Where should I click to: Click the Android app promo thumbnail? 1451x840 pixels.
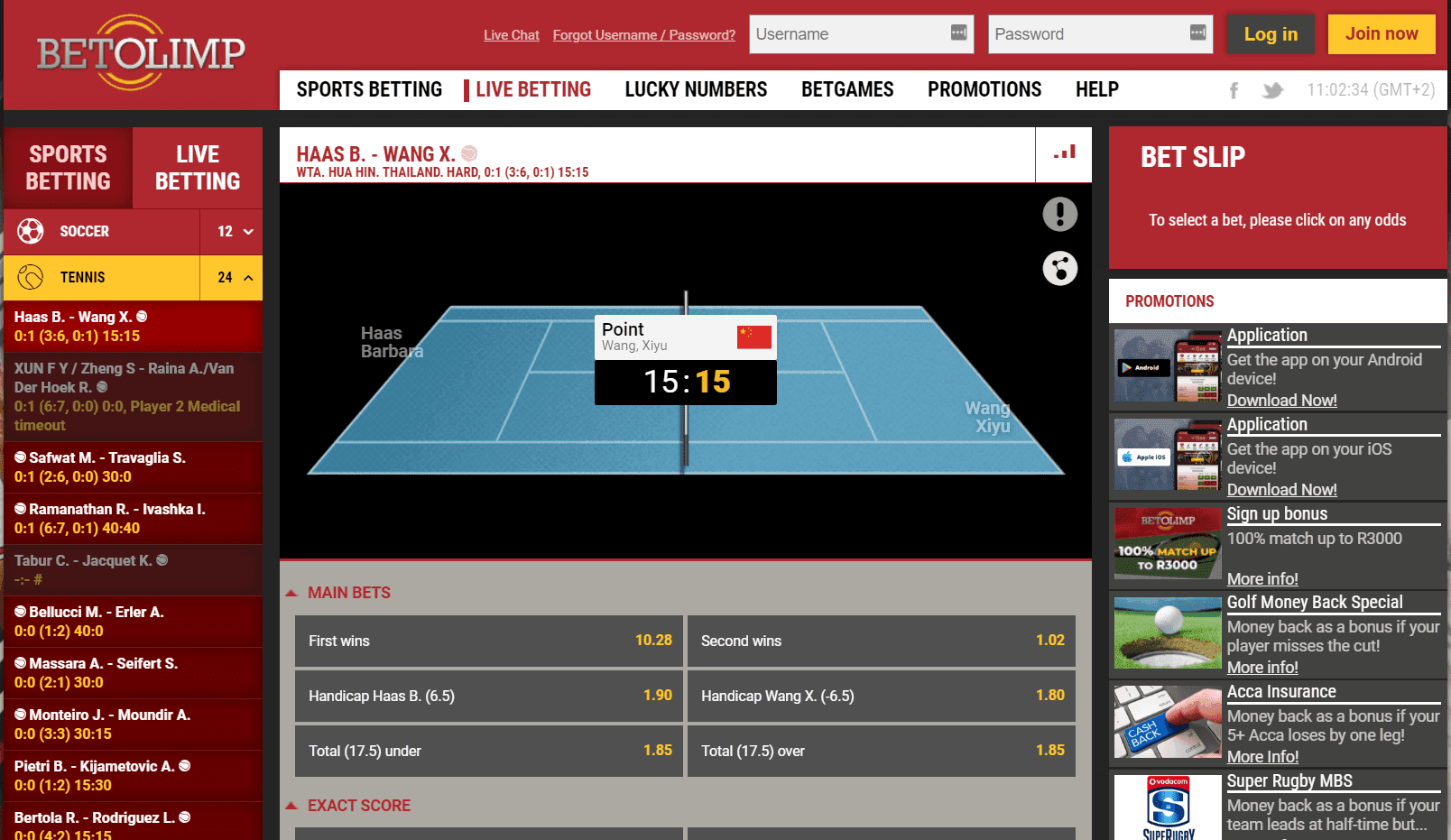pos(1168,365)
